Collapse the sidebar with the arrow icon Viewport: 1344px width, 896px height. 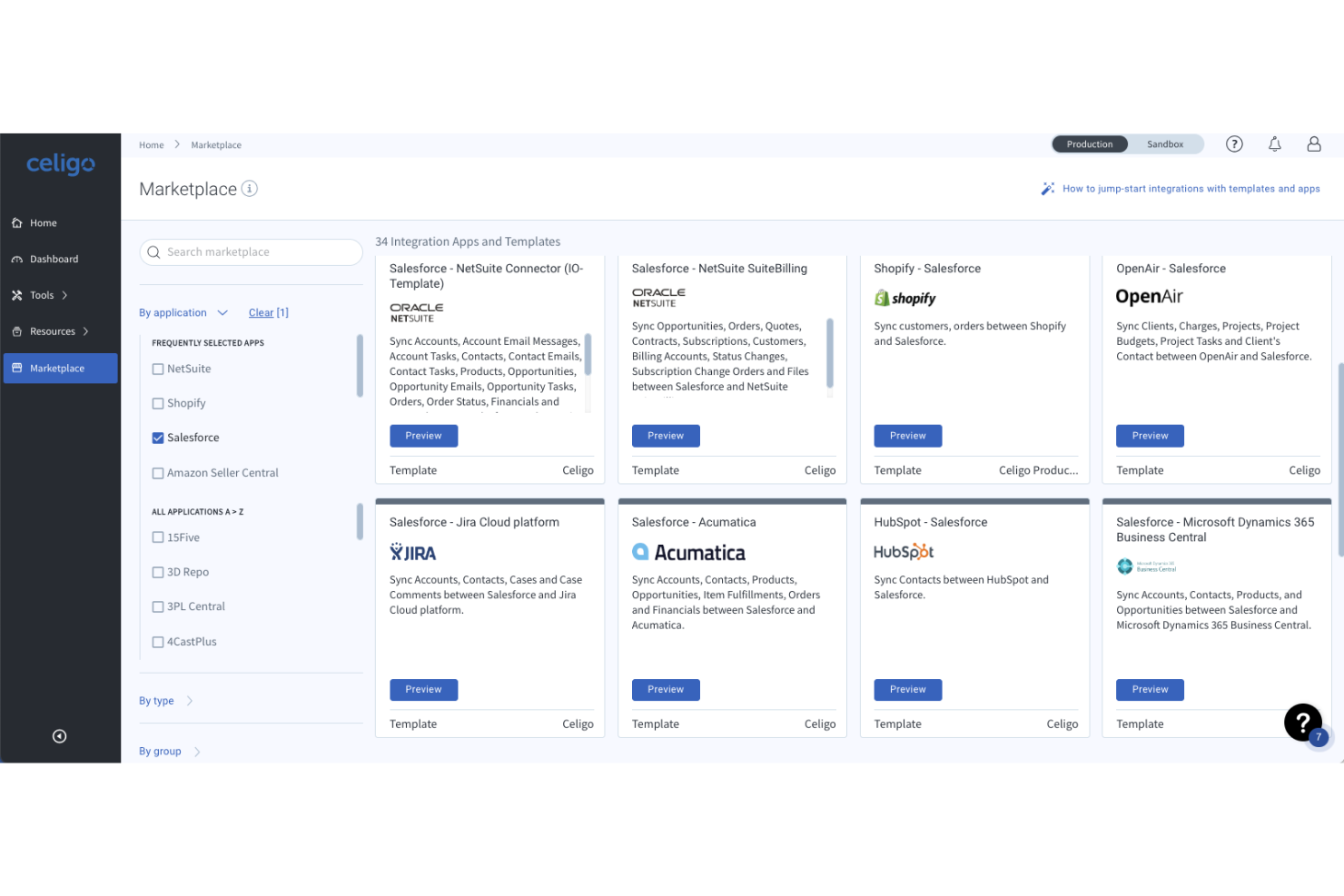59,736
